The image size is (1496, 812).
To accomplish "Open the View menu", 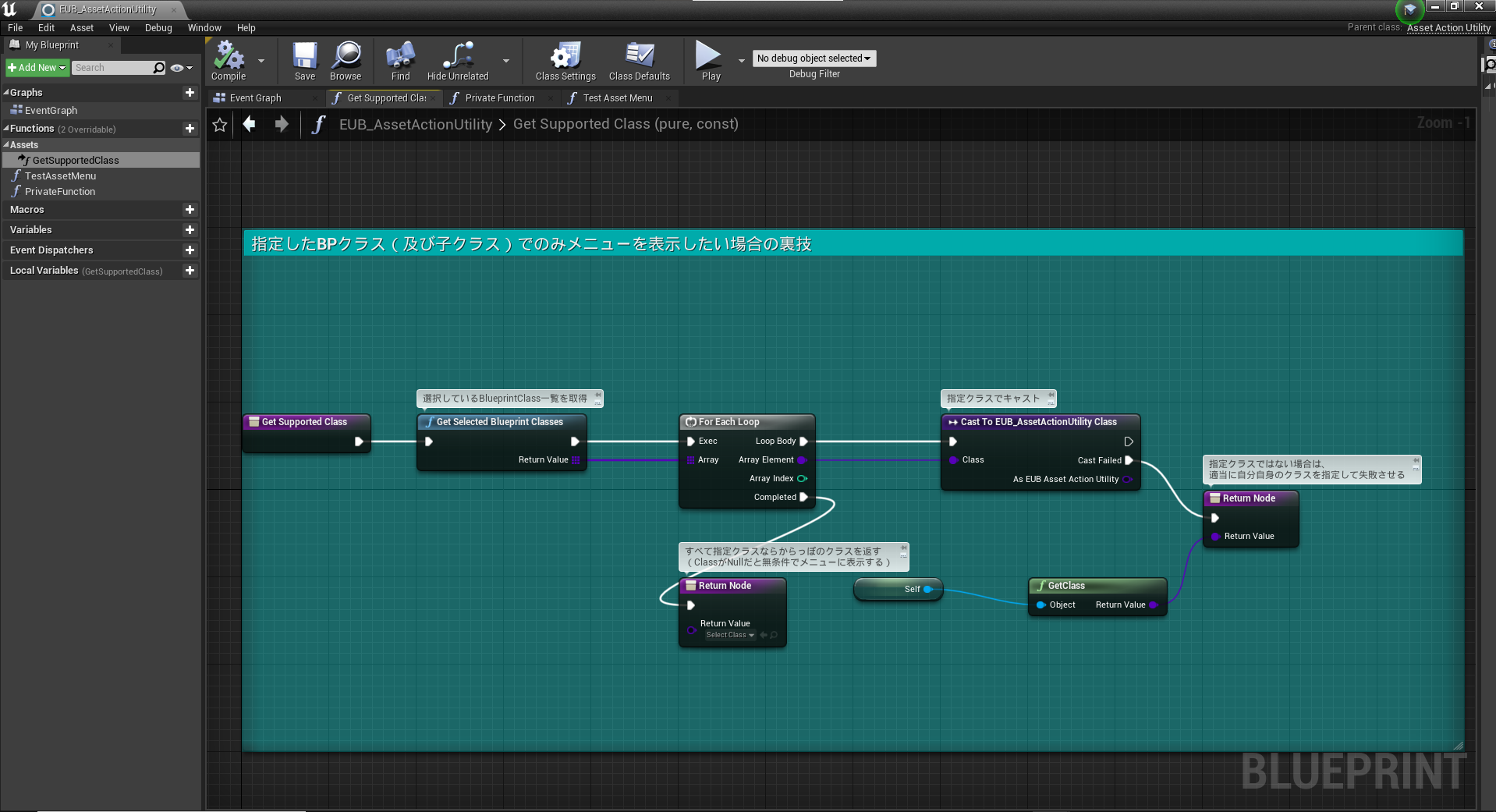I will 119,28.
